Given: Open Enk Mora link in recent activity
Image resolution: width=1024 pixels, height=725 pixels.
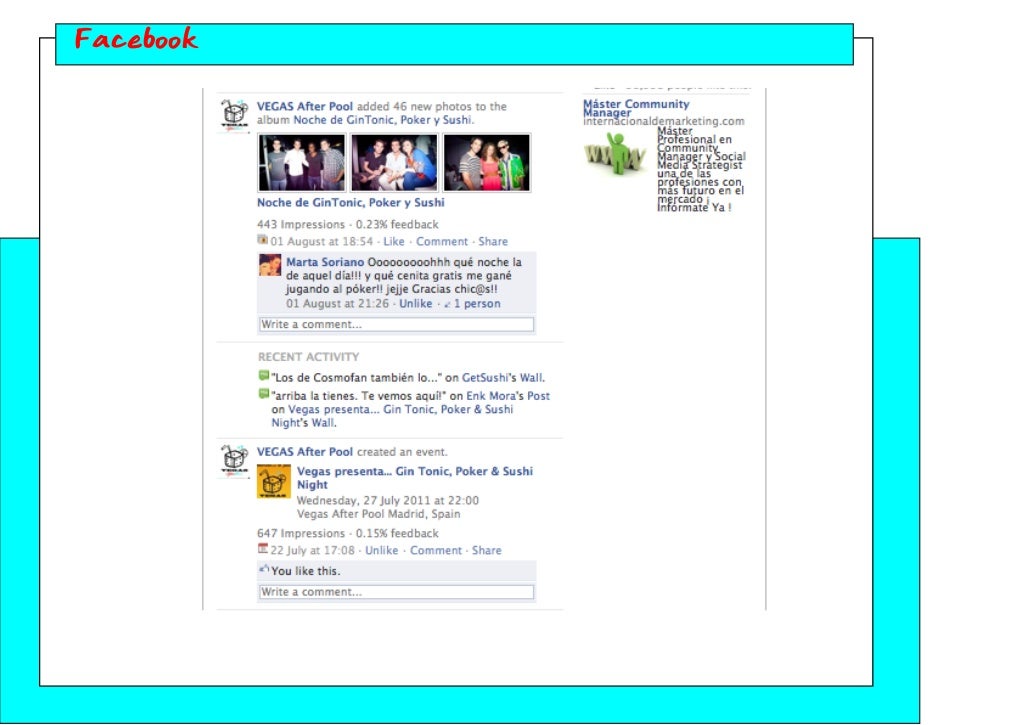Looking at the screenshot, I should tap(490, 396).
